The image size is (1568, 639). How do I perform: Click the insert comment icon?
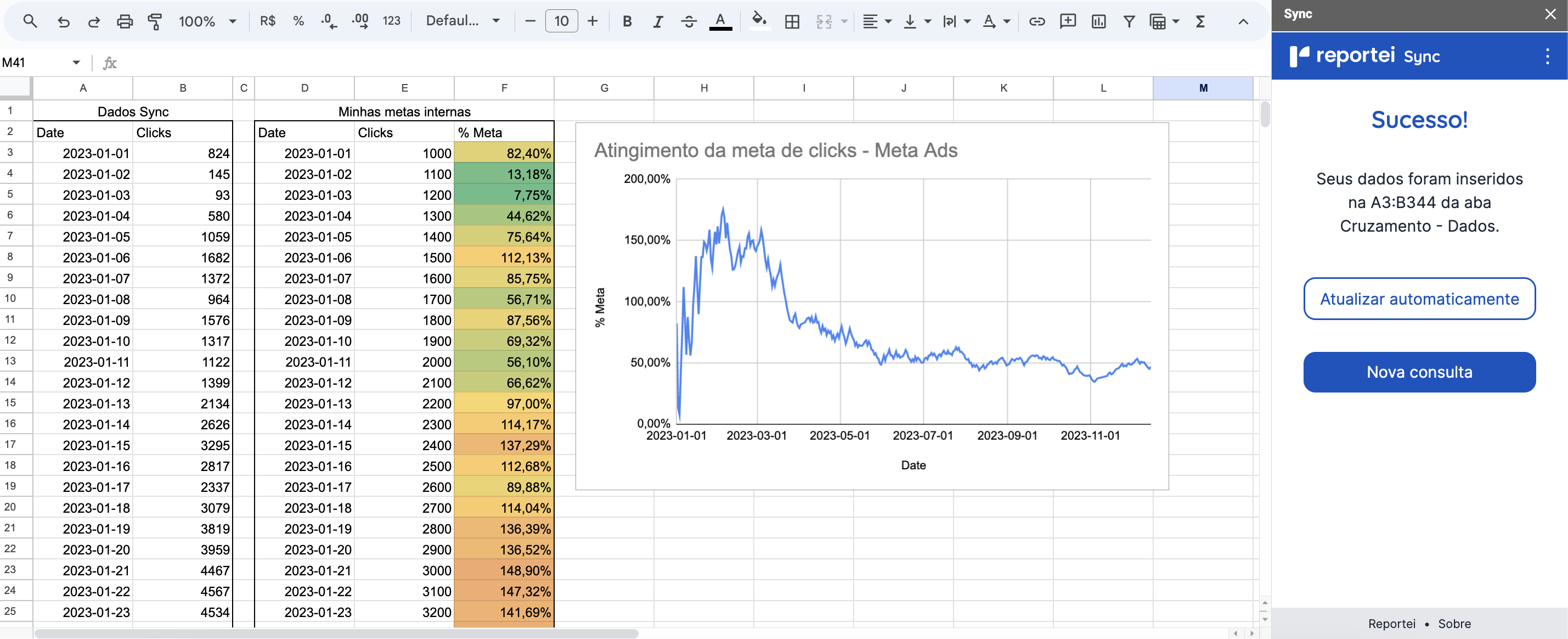[1067, 21]
